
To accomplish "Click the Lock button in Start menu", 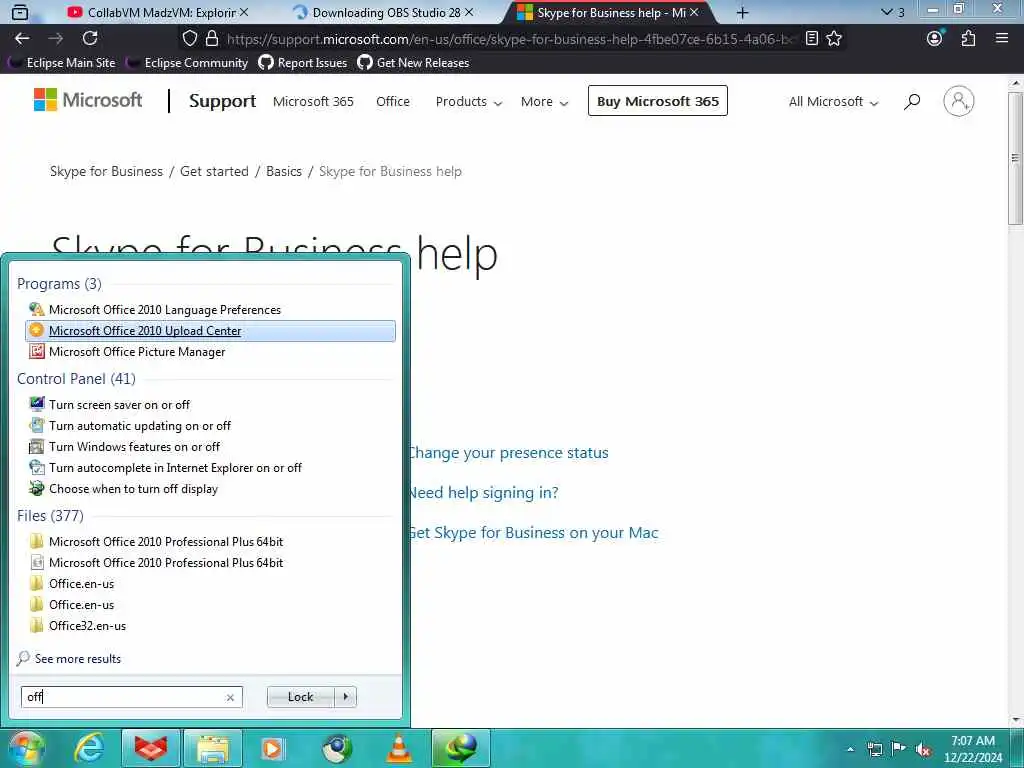I will [x=300, y=697].
